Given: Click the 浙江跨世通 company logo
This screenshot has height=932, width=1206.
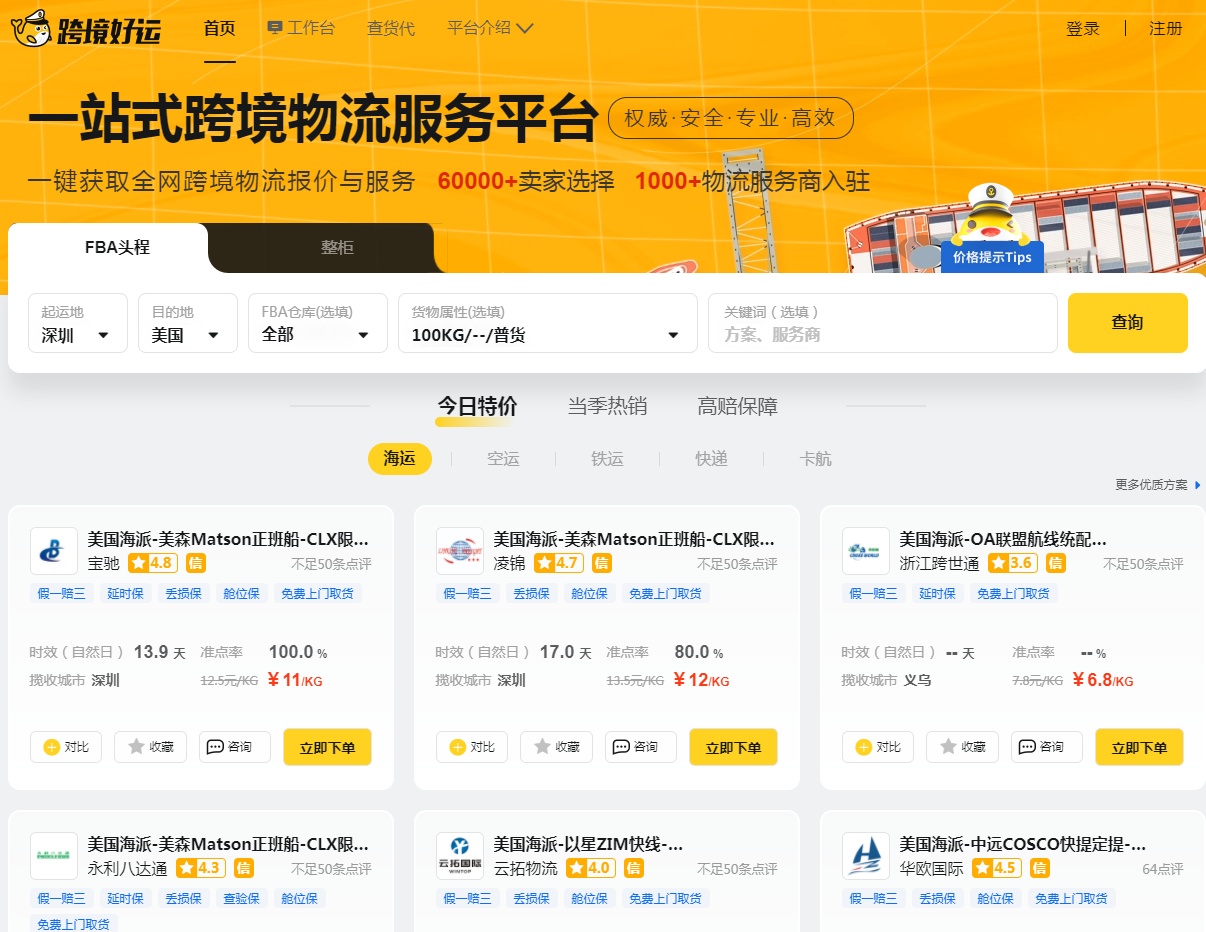Looking at the screenshot, I should point(865,551).
